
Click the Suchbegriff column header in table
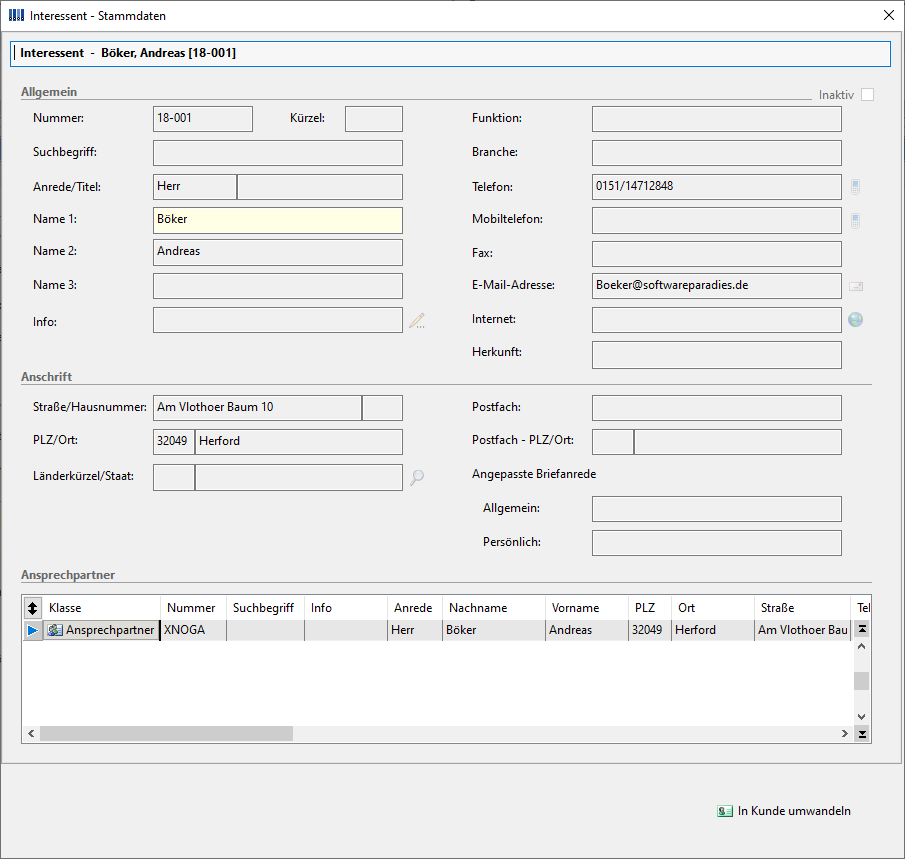[265, 608]
